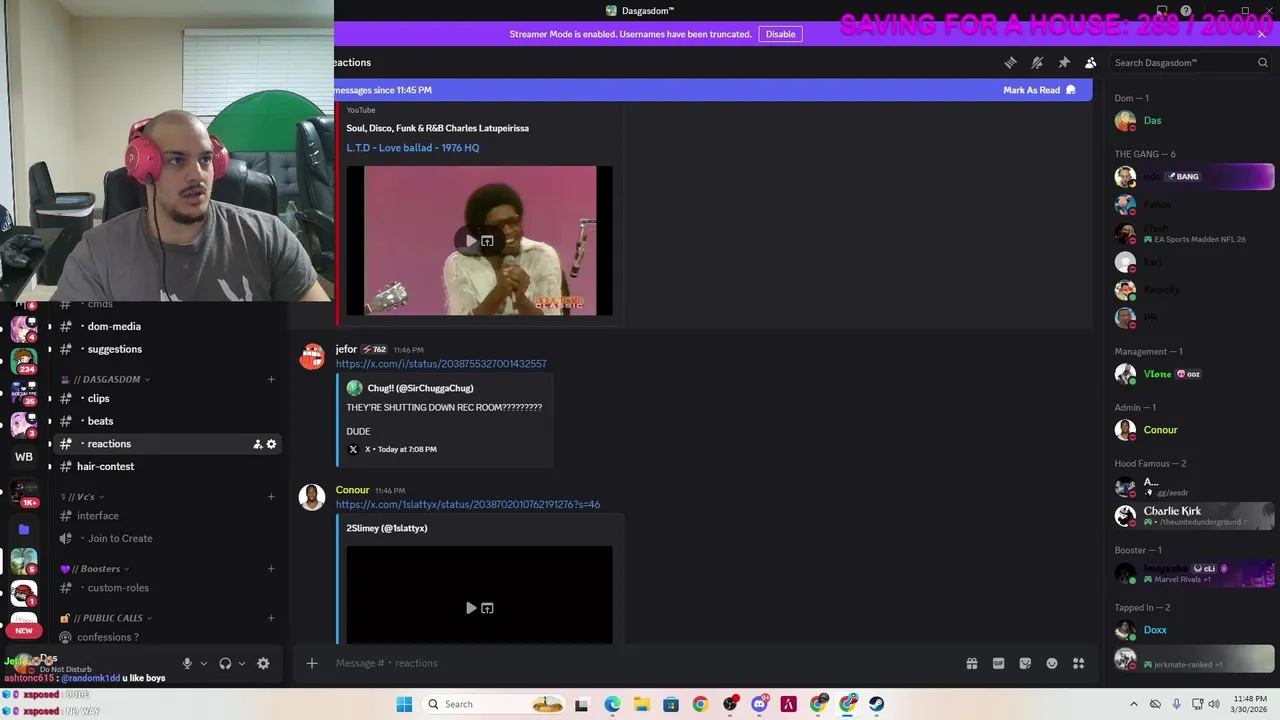
Task: Add channel in Vc's category
Action: click(271, 497)
